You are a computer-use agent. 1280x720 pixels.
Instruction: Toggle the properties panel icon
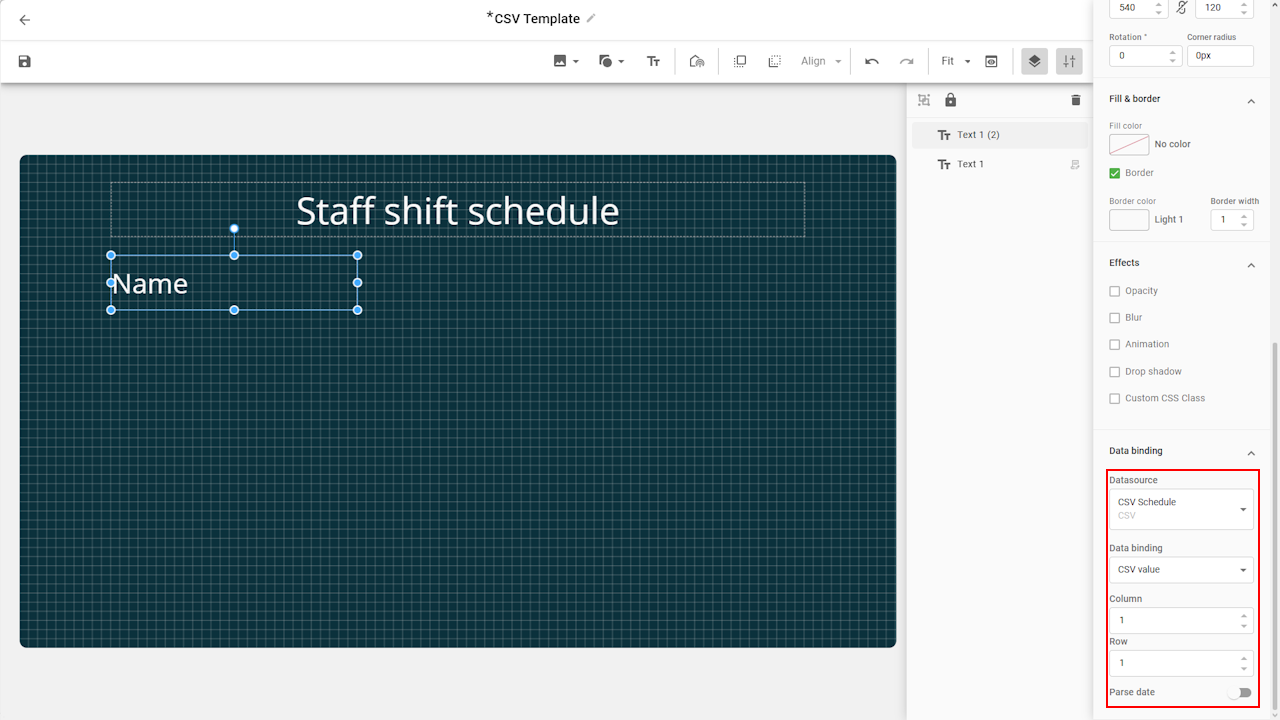coord(1069,62)
